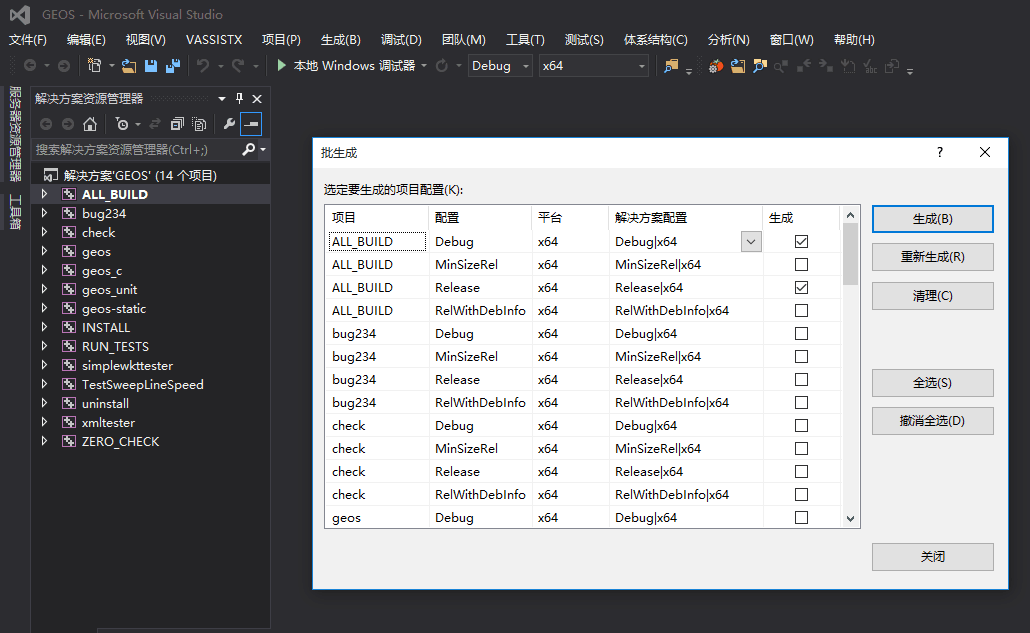Expand the bug234 project node

(44, 213)
